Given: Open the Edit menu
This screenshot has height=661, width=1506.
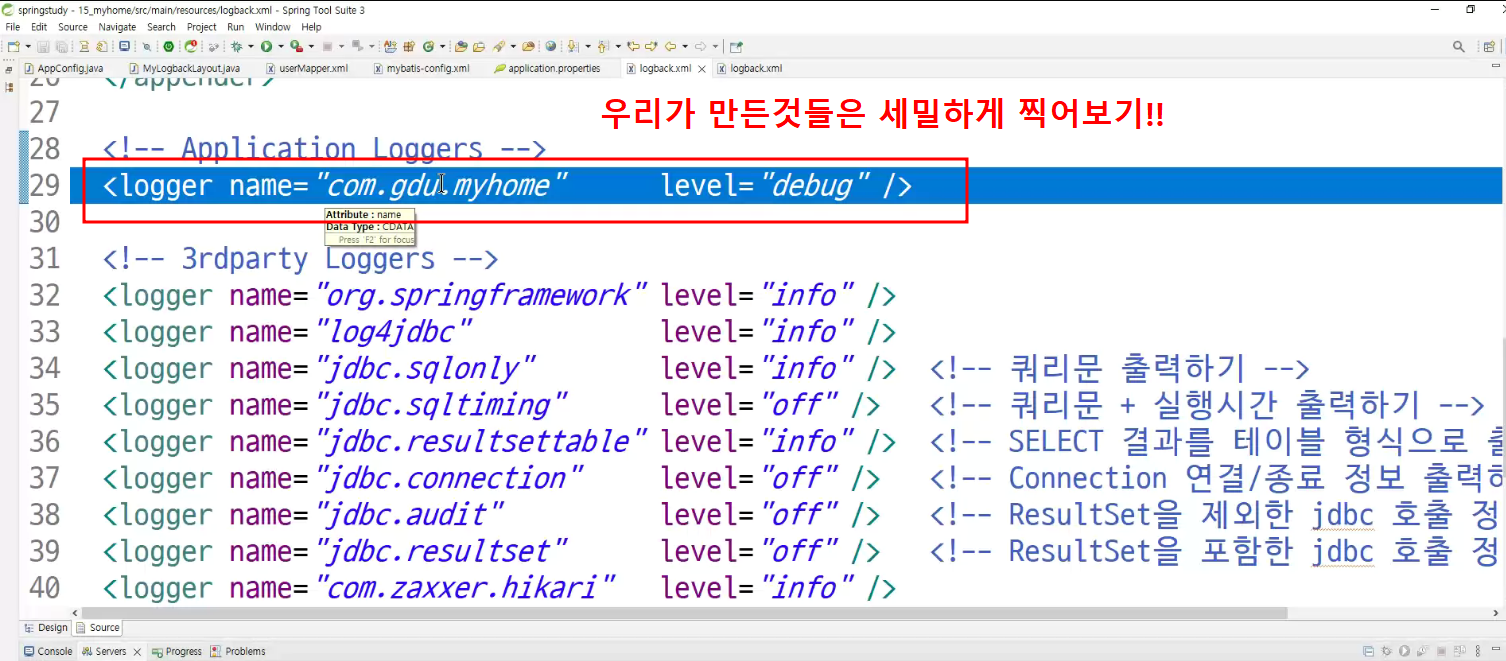Looking at the screenshot, I should [x=39, y=27].
